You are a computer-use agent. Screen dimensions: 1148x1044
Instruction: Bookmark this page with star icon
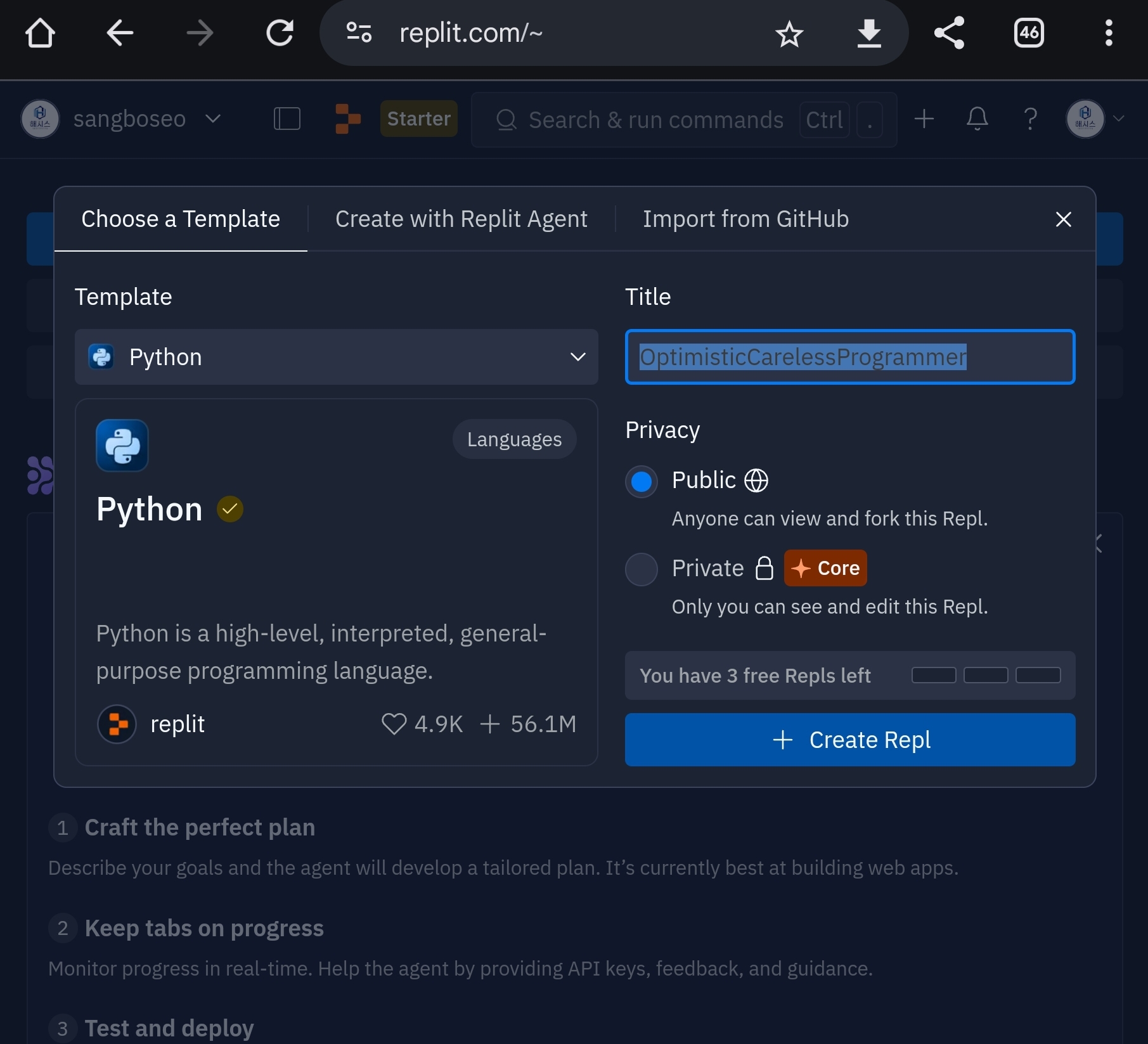[x=789, y=34]
